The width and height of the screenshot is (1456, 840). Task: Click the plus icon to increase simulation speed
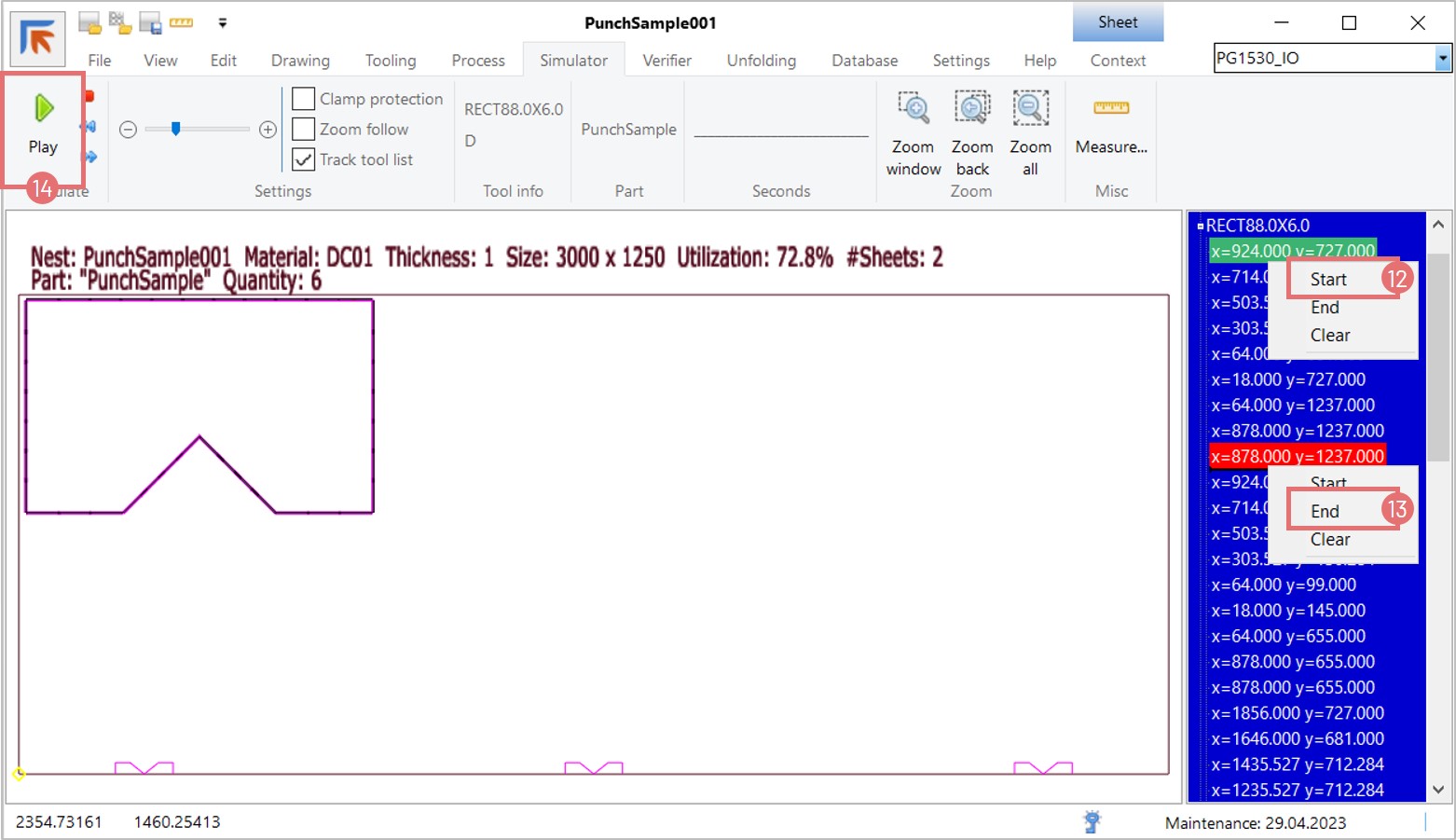pyautogui.click(x=268, y=130)
